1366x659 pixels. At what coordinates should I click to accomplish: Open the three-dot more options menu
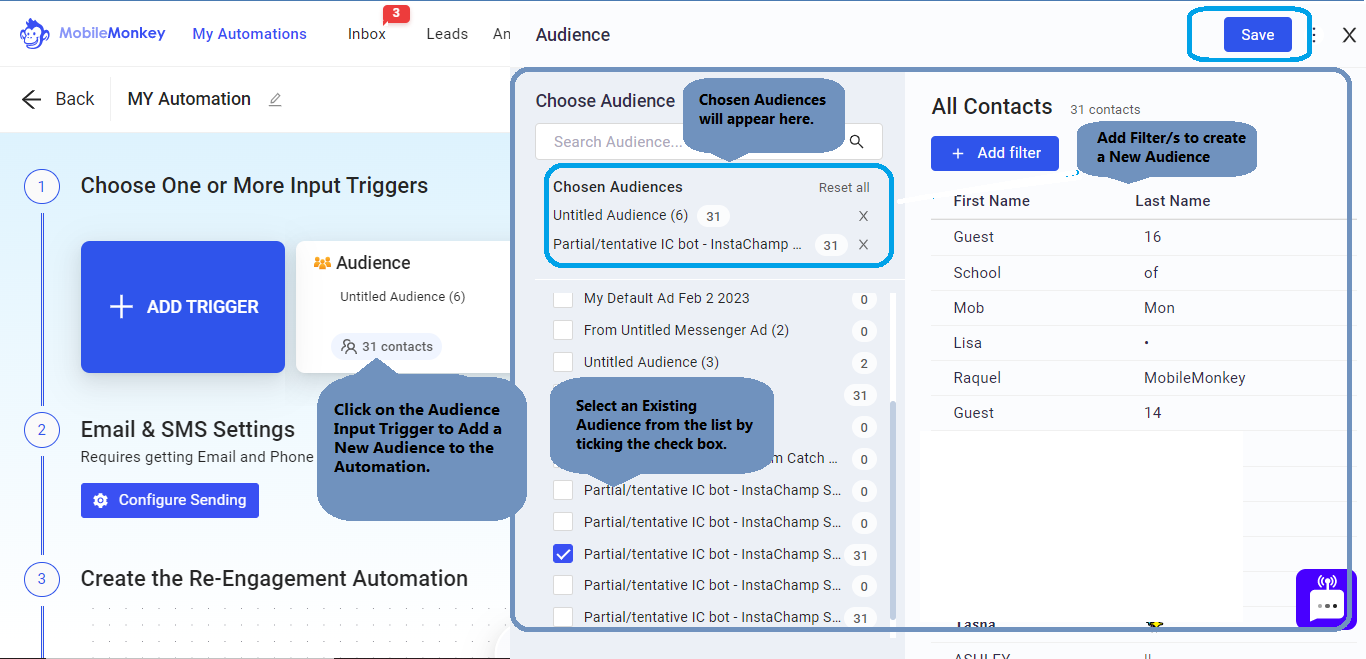1313,35
